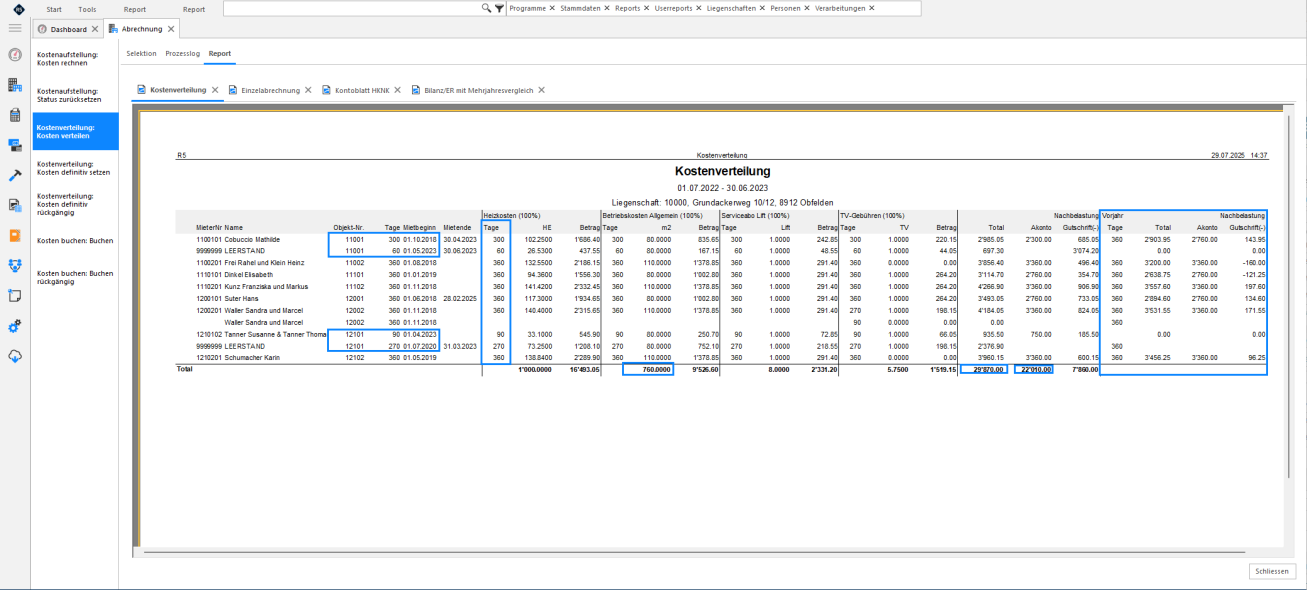
Task: Select the hammer tool sidebar icon
Action: pyautogui.click(x=14, y=175)
